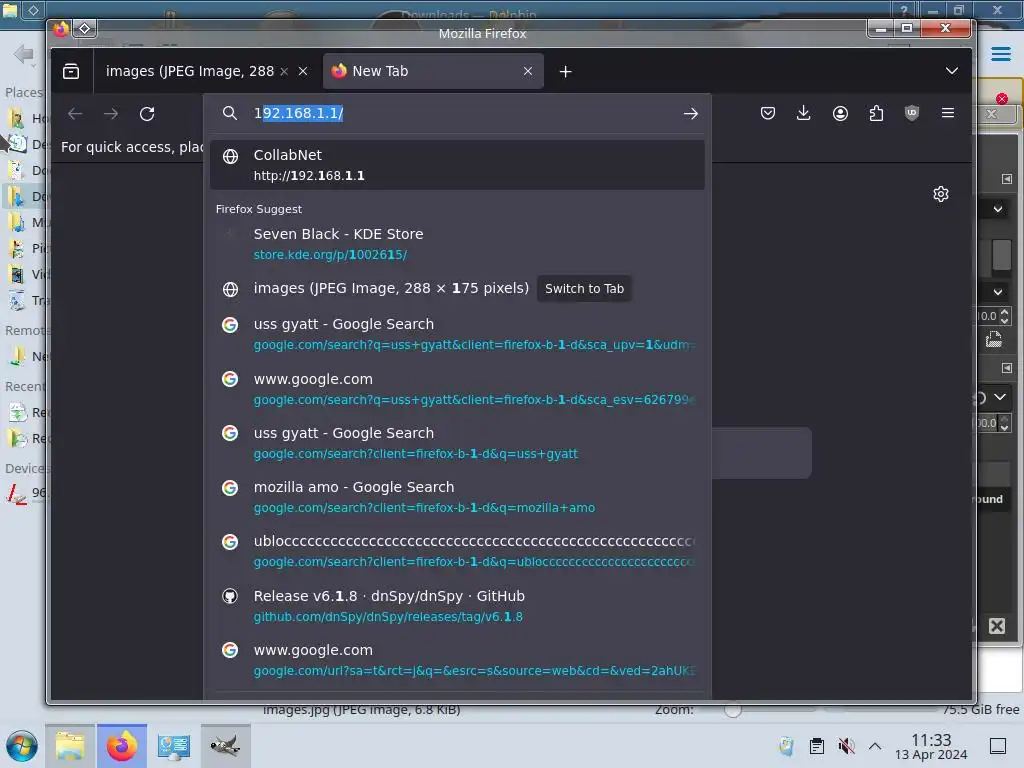Screen dimensions: 1024x768
Task: Toggle the pin icon on Firefox titlebar
Action: point(85,29)
